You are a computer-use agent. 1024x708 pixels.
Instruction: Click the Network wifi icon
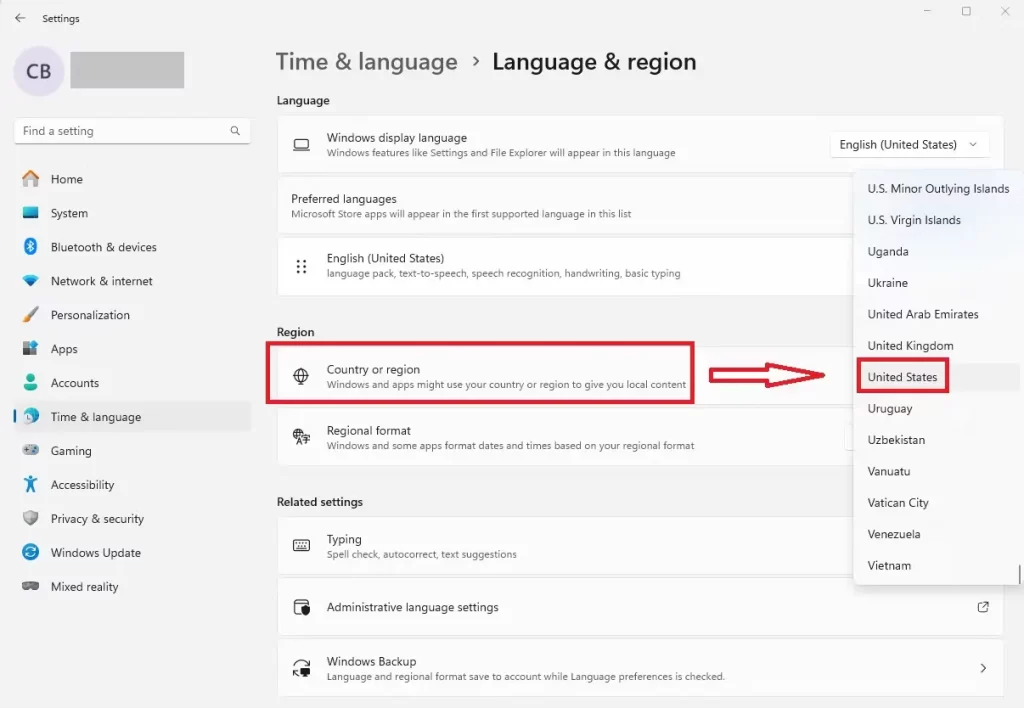point(31,281)
